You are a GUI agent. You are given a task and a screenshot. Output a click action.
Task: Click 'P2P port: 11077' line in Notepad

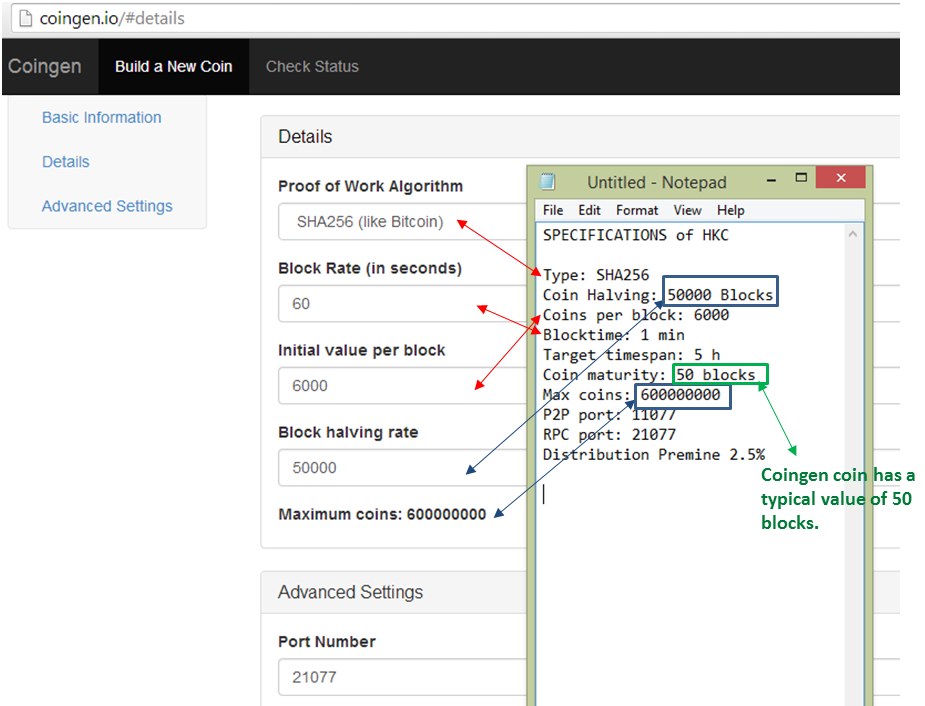pos(609,415)
